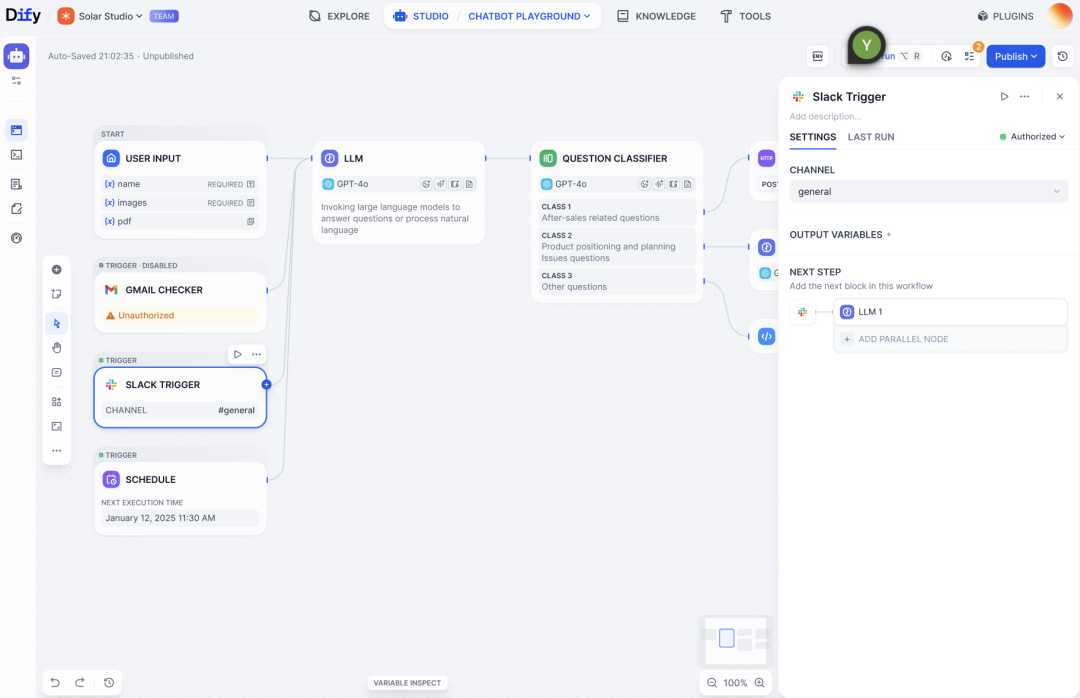
Task: Click the Dify robot logo in left sidebar
Action: click(x=16, y=55)
